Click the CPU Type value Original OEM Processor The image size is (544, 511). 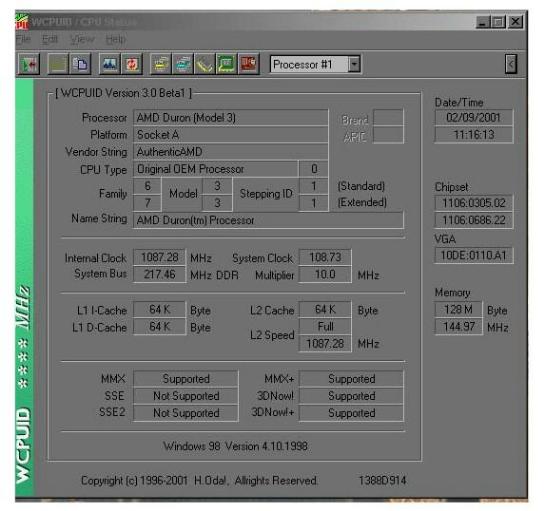tap(215, 169)
